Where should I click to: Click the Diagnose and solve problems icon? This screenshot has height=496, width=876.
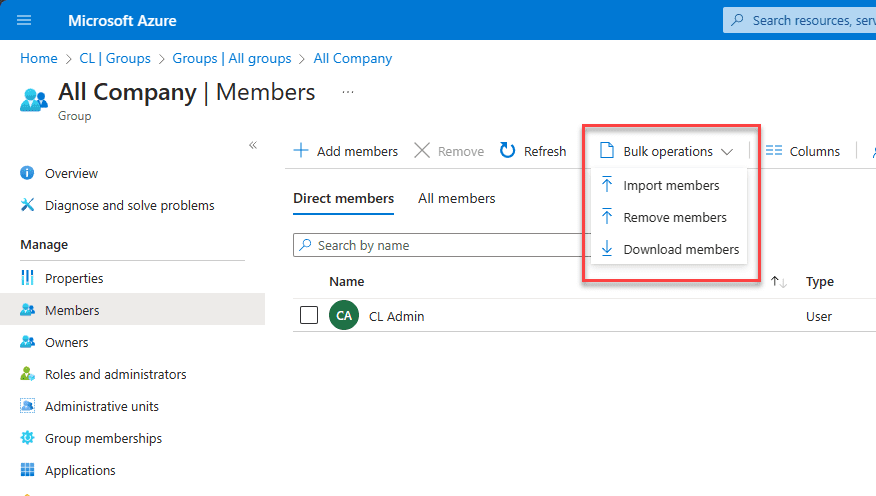pos(27,205)
